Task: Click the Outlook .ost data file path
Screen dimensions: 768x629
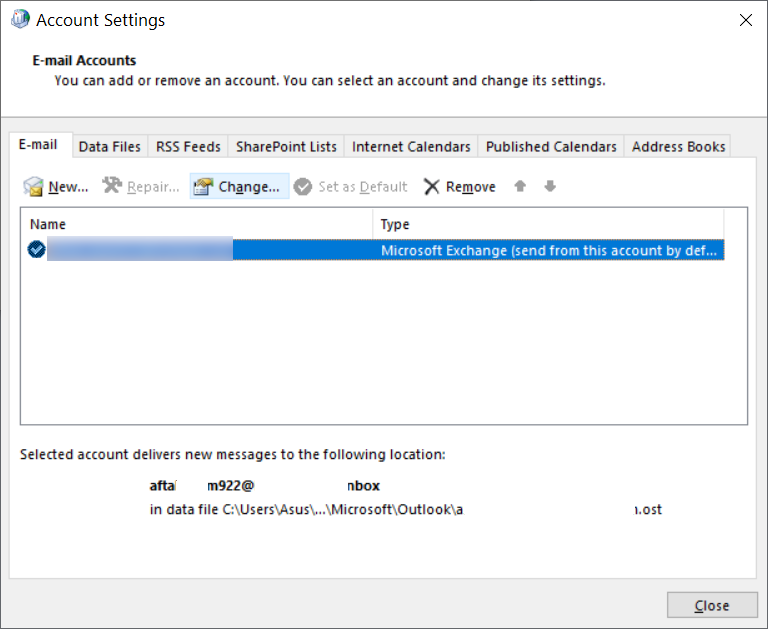Action: (x=406, y=509)
